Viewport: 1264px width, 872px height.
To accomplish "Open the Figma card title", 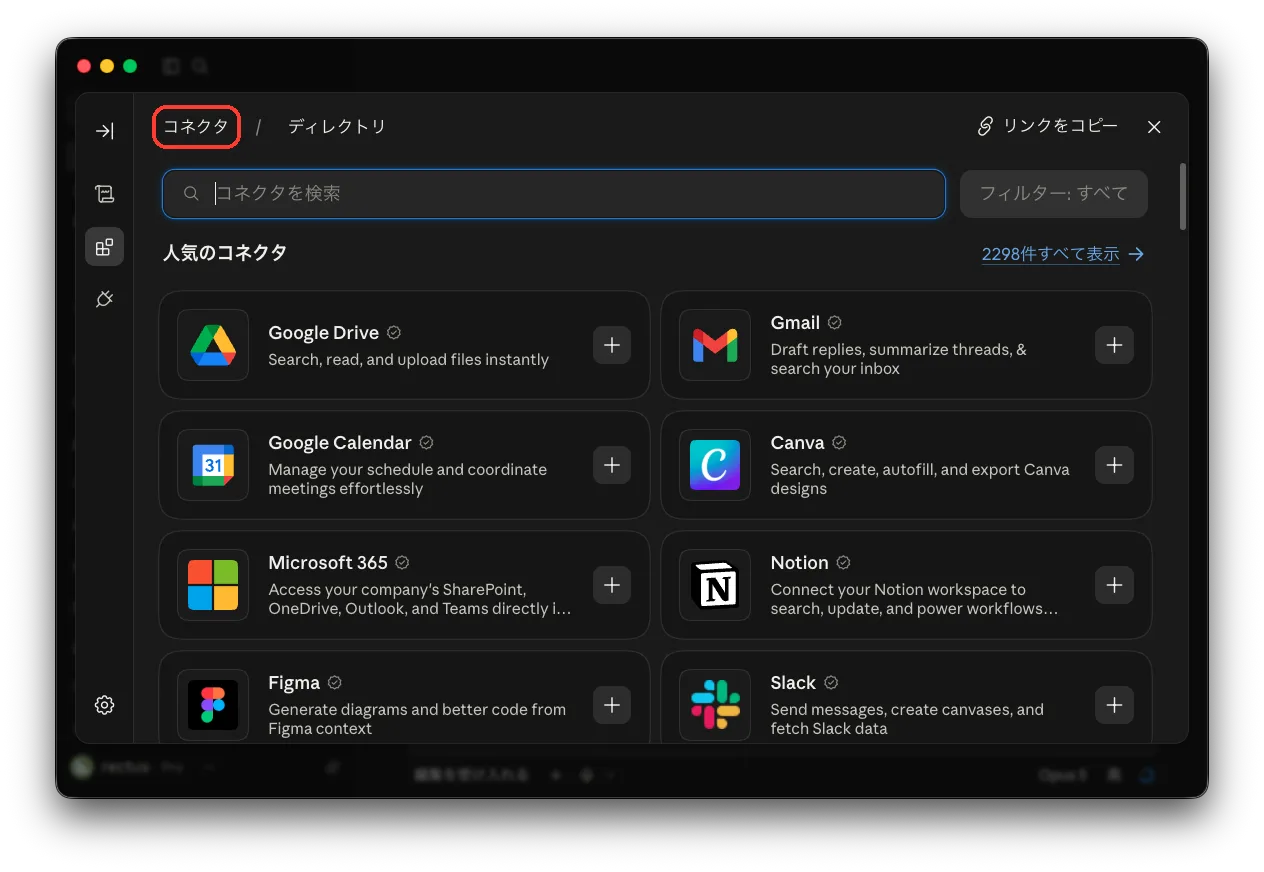I will (294, 683).
